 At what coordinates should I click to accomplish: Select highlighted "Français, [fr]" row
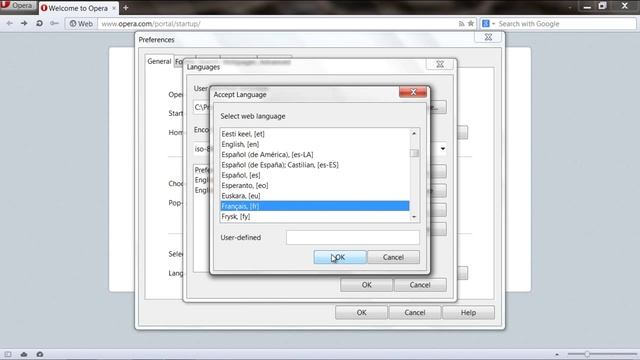(x=314, y=206)
